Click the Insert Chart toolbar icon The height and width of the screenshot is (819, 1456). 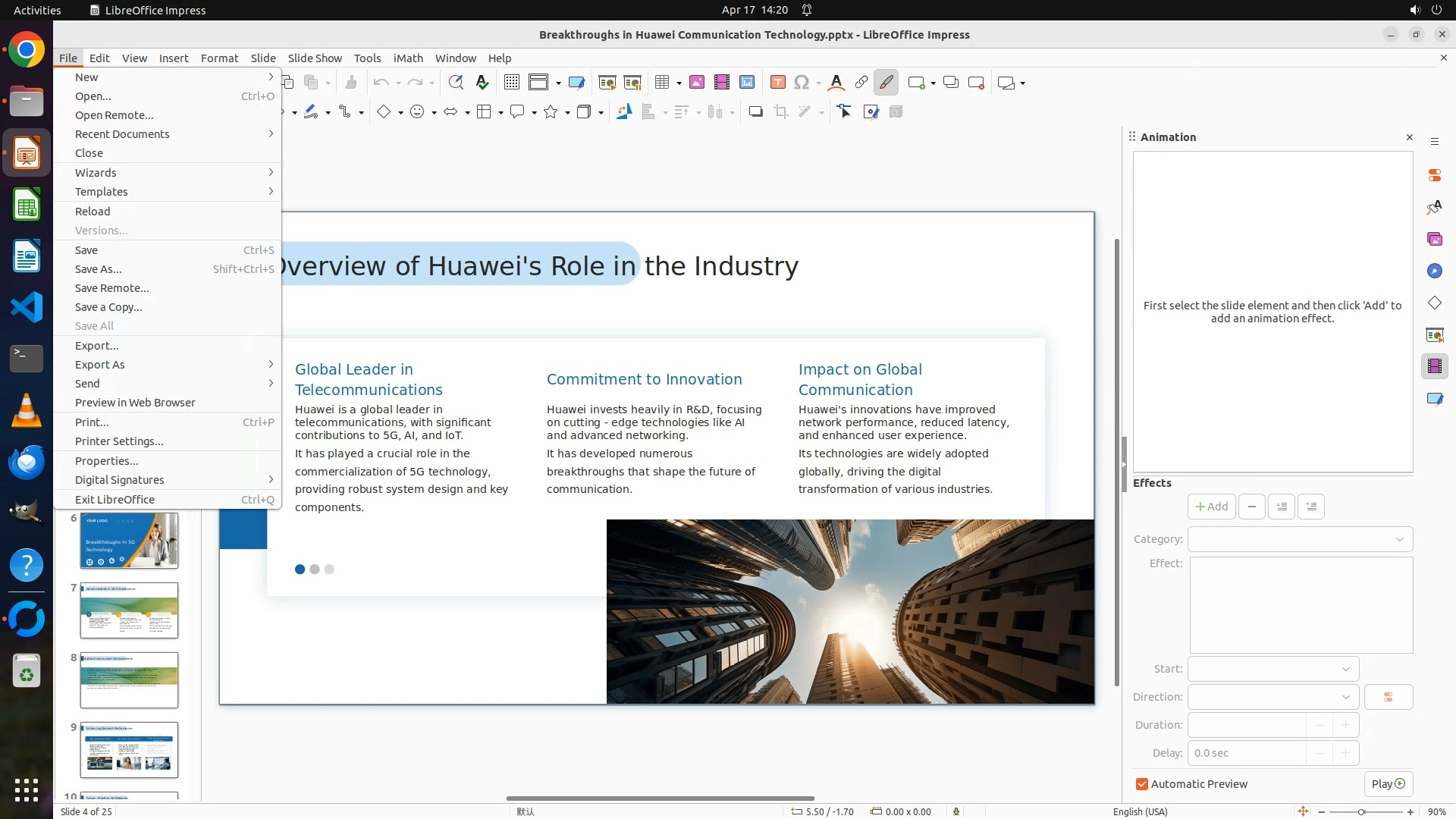point(747,83)
